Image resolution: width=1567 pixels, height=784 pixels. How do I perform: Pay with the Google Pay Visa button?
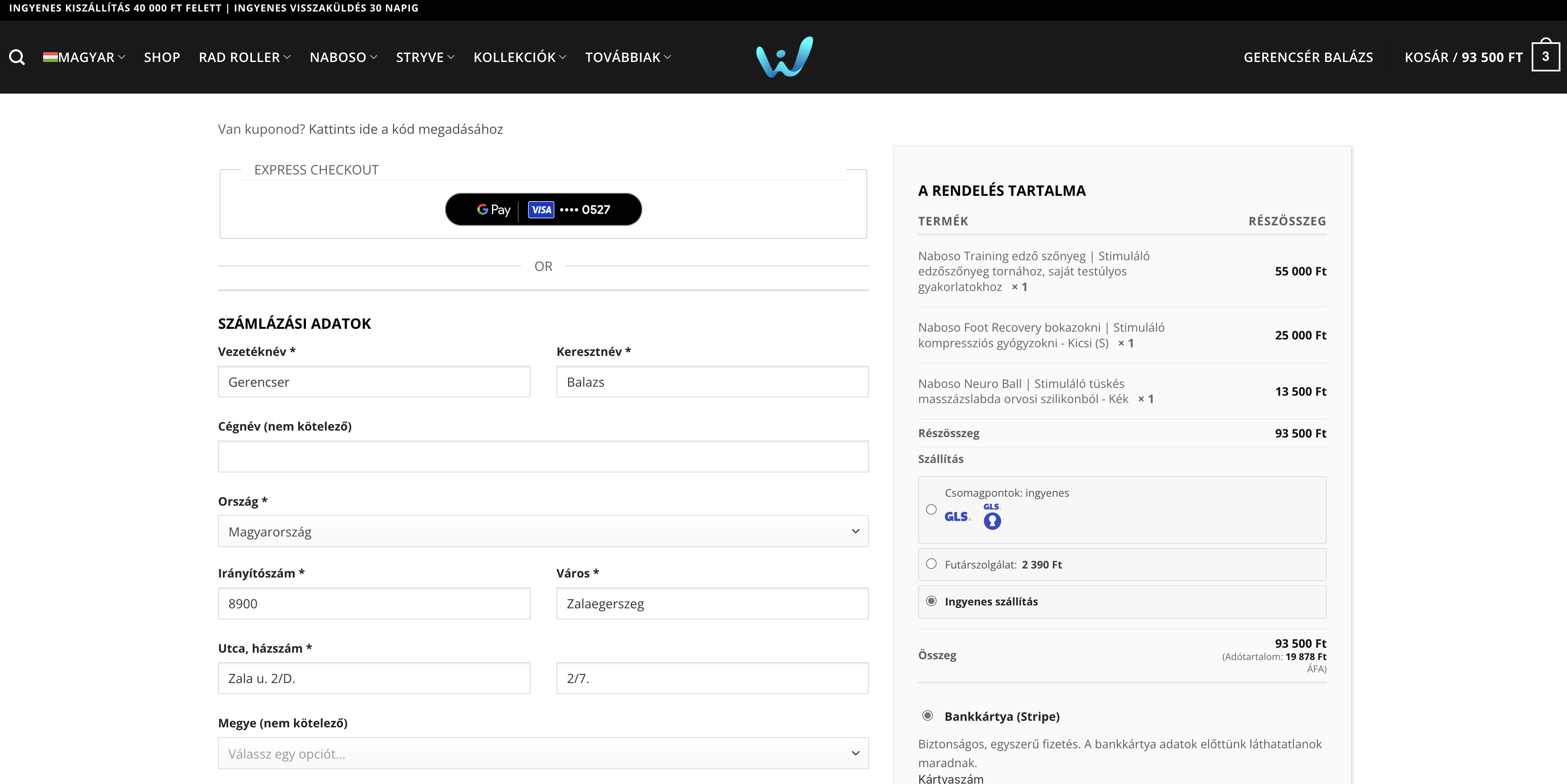tap(543, 209)
